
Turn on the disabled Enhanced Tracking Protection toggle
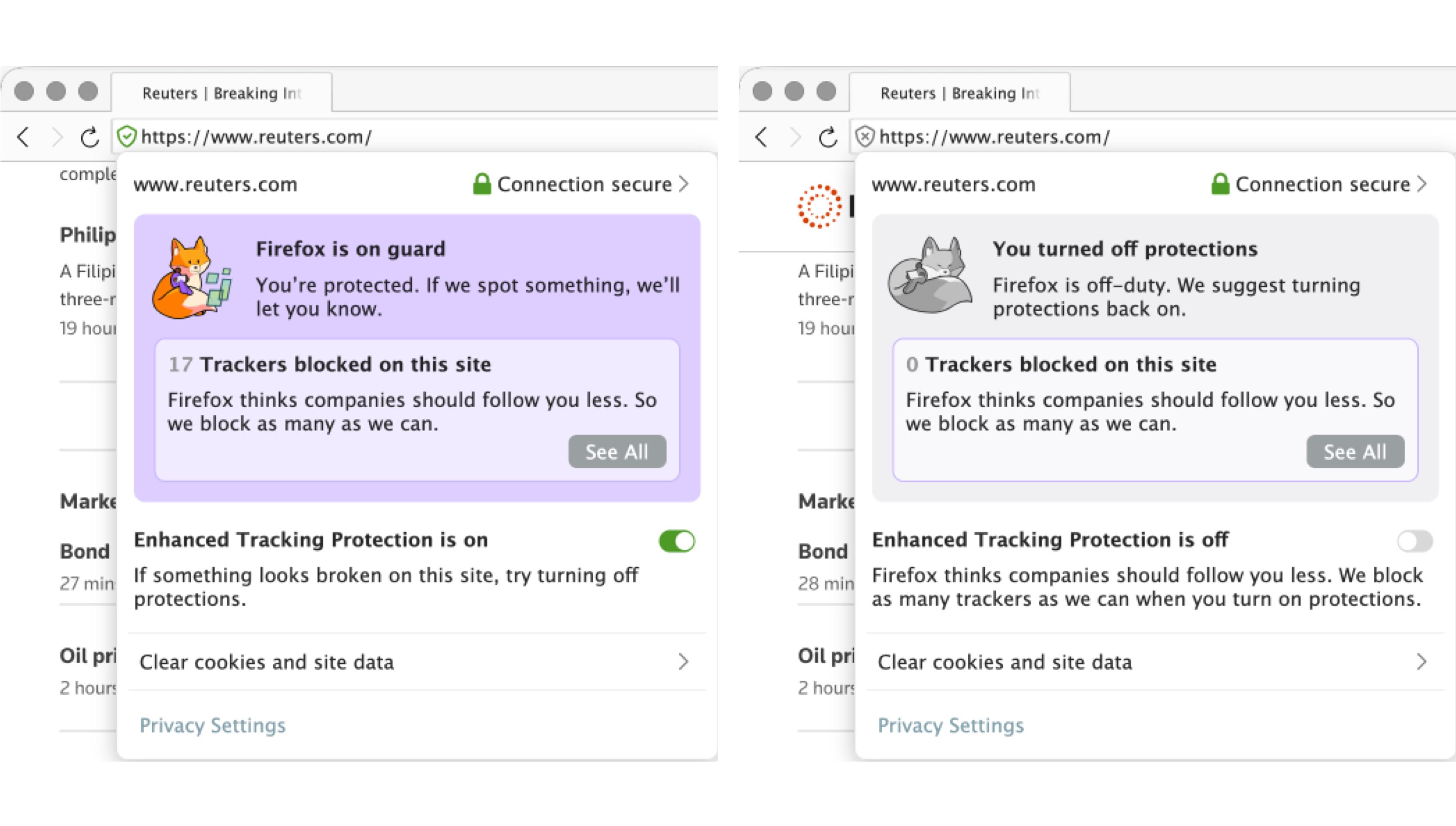point(1414,540)
